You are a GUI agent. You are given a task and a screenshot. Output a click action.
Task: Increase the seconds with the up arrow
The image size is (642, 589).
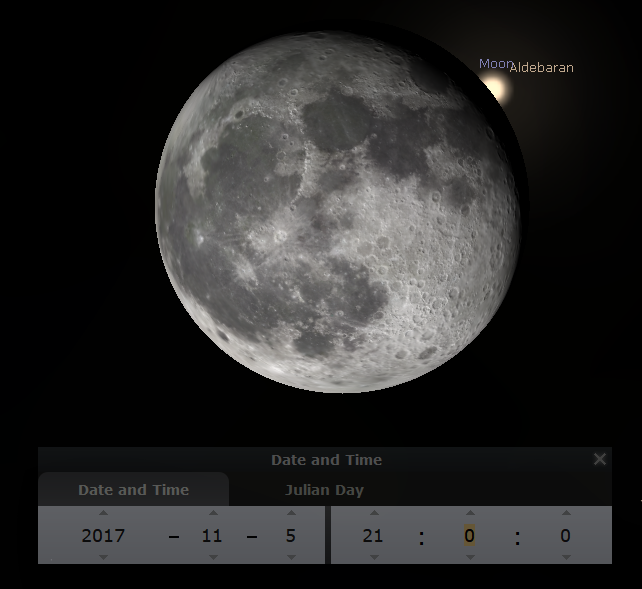[565, 514]
